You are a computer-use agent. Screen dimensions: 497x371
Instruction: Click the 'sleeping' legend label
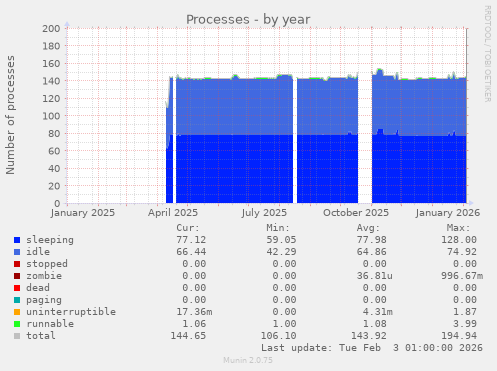click(50, 240)
